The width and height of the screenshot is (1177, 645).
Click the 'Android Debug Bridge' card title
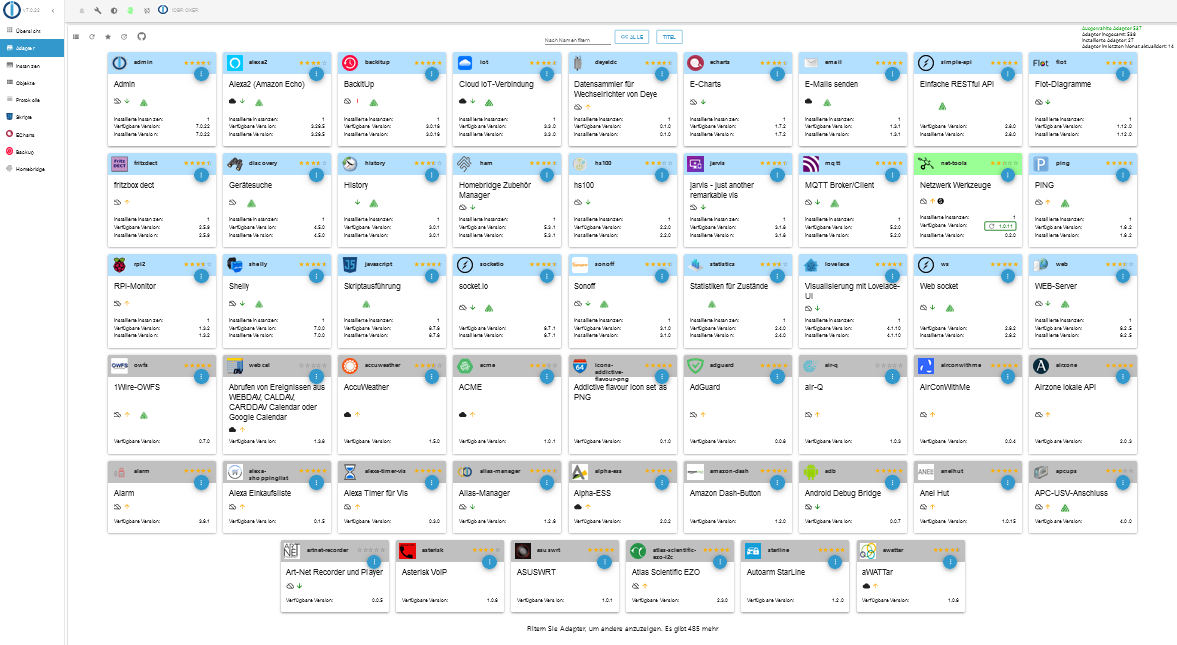tap(842, 493)
